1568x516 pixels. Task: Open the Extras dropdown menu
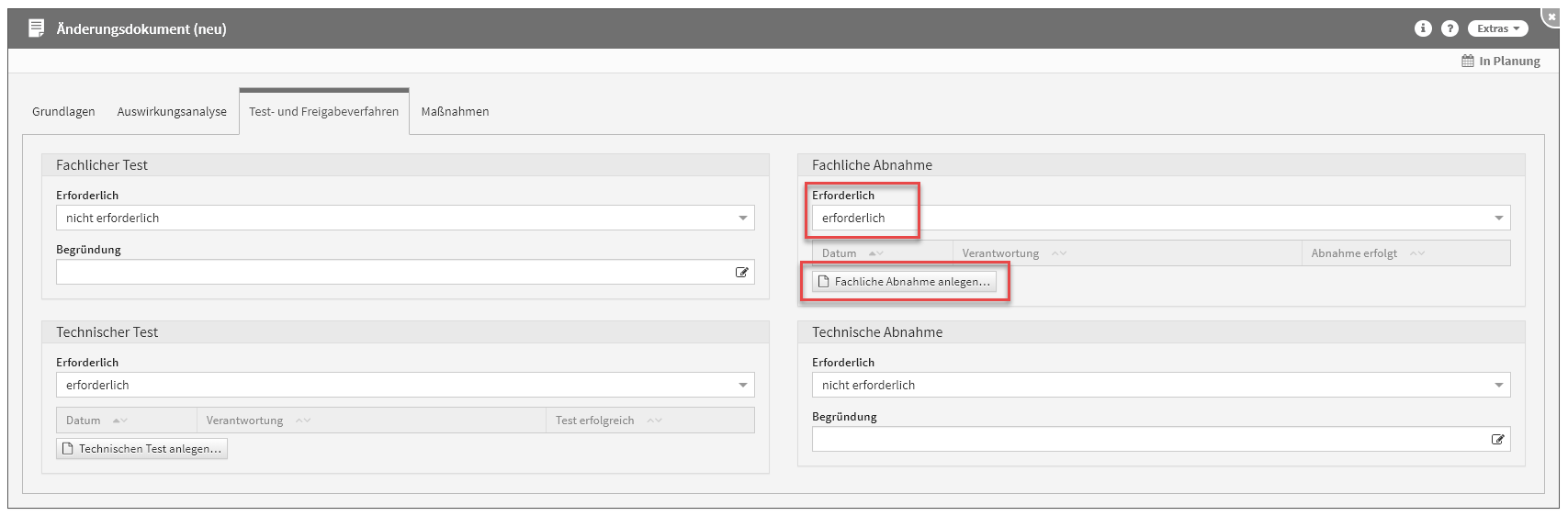(1497, 28)
